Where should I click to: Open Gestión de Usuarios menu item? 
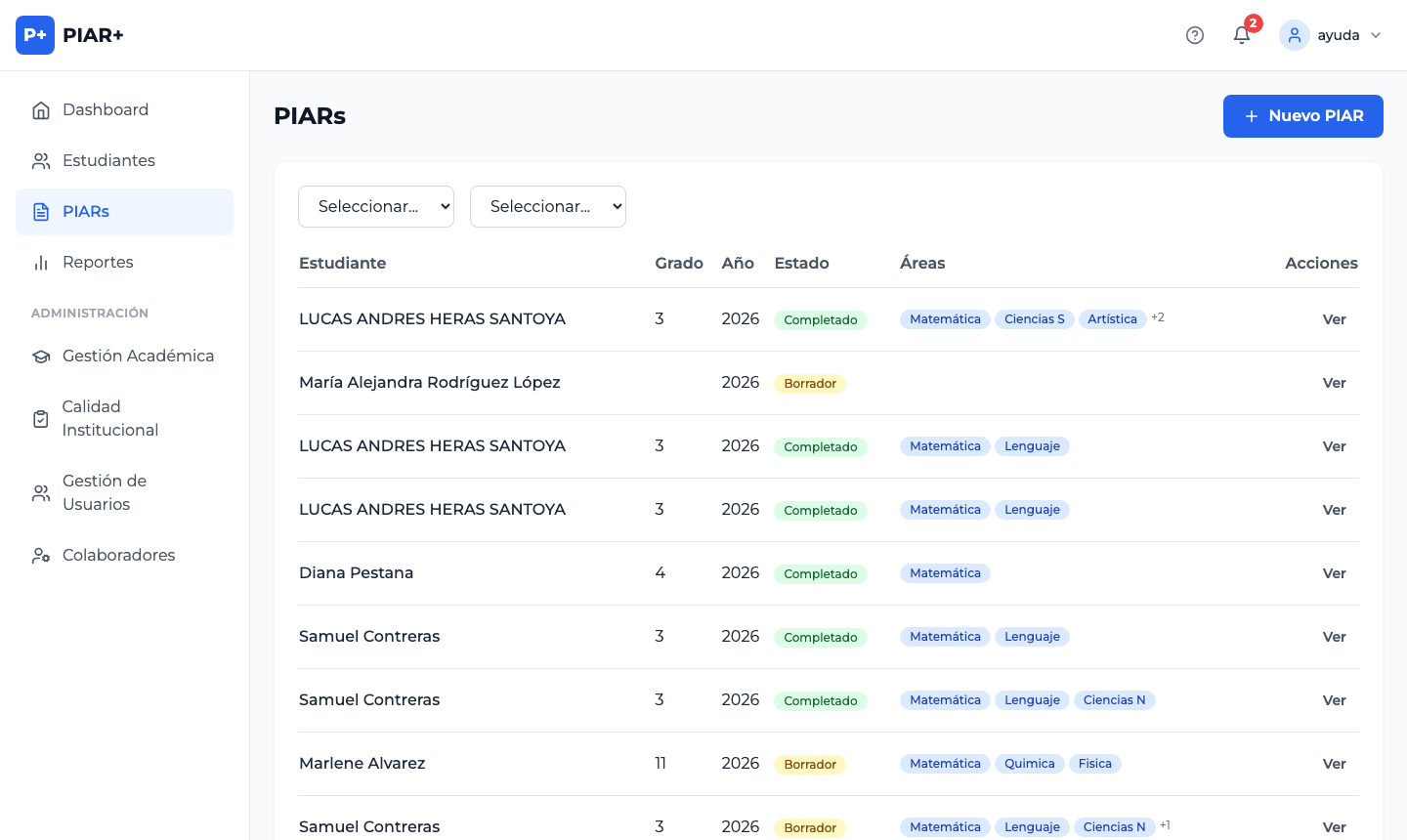[x=104, y=492]
